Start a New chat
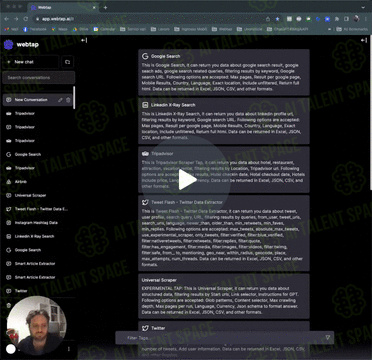Image resolution: width=372 pixels, height=360 pixels. coord(31,62)
